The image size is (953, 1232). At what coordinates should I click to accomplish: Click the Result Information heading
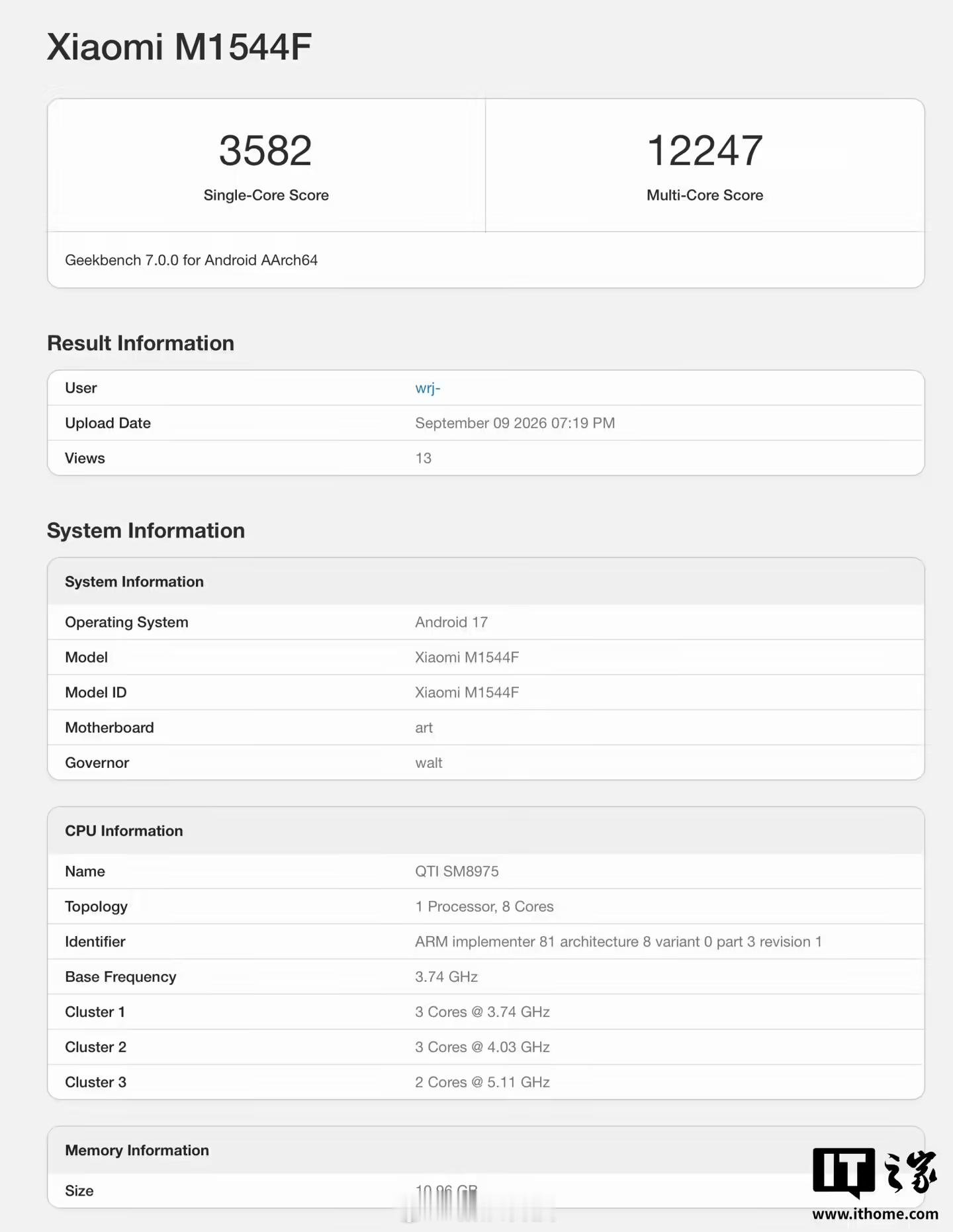pyautogui.click(x=140, y=343)
